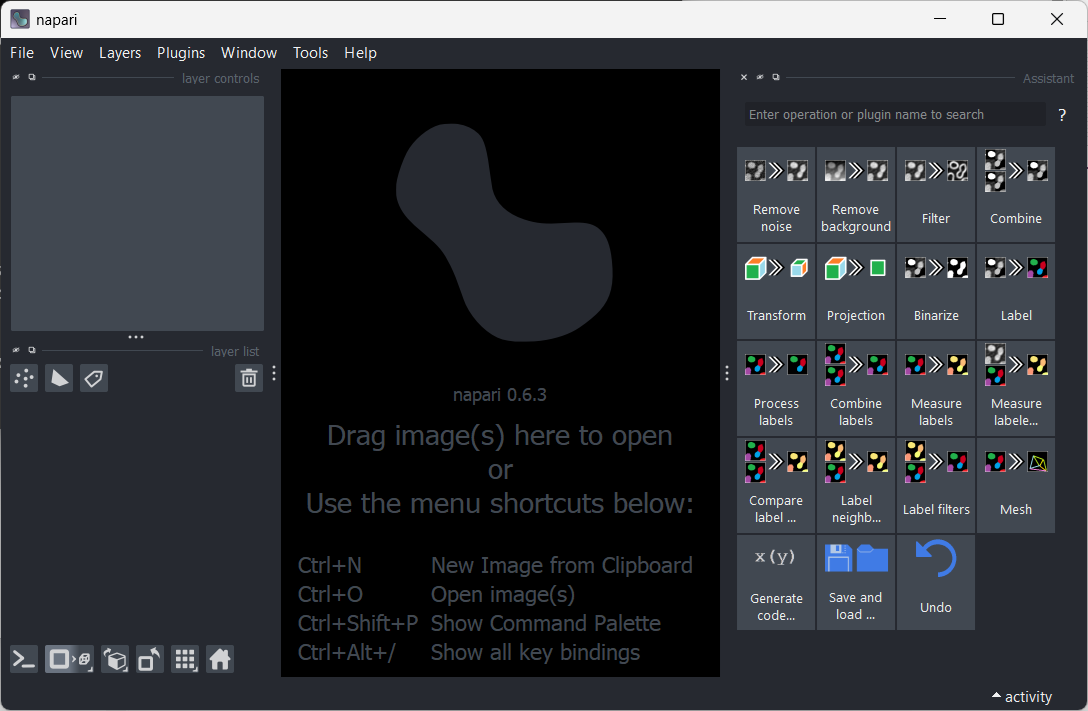Close the Assistant panel

[x=744, y=77]
